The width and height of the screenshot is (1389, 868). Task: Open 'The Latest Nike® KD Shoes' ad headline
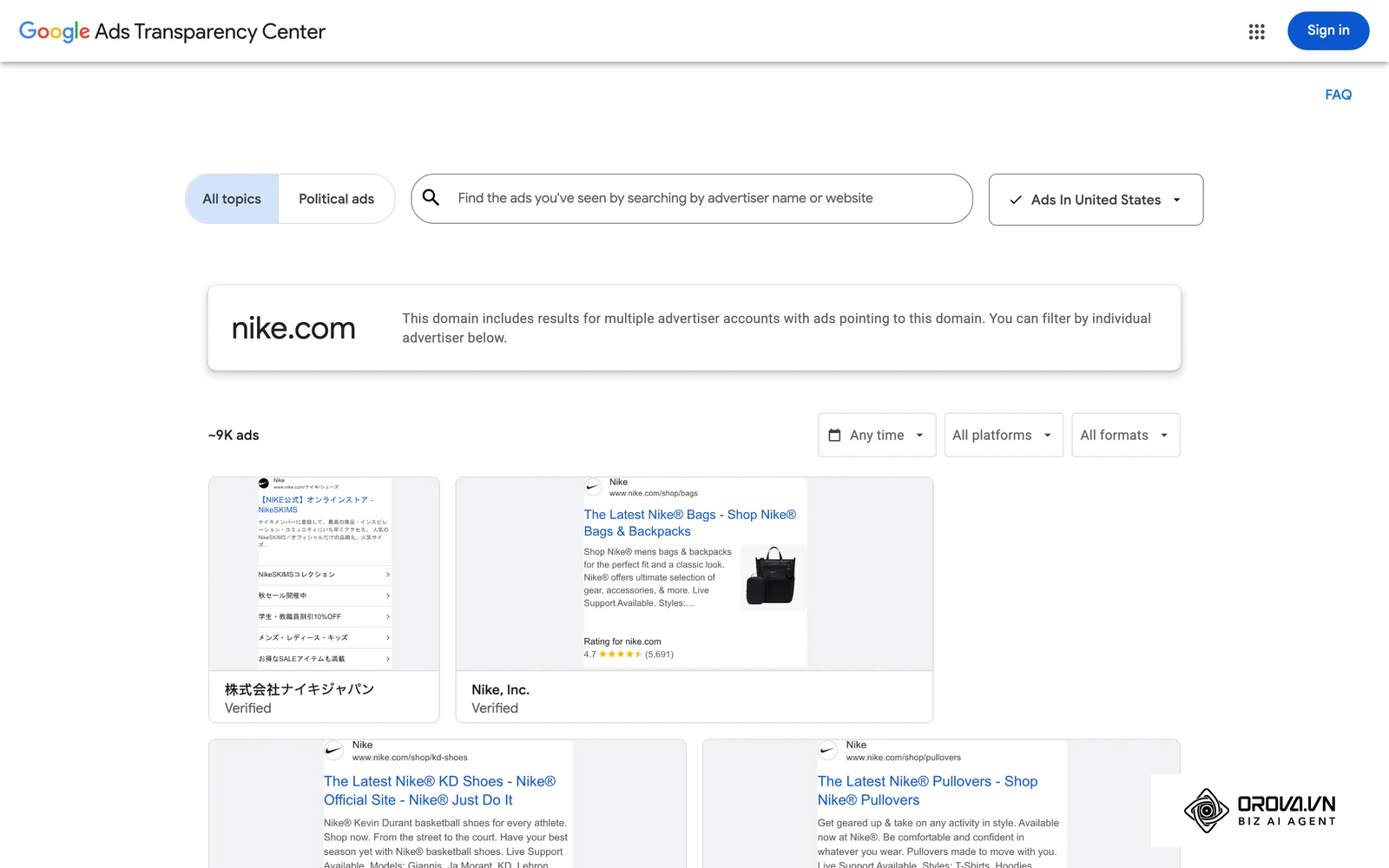[x=439, y=791]
